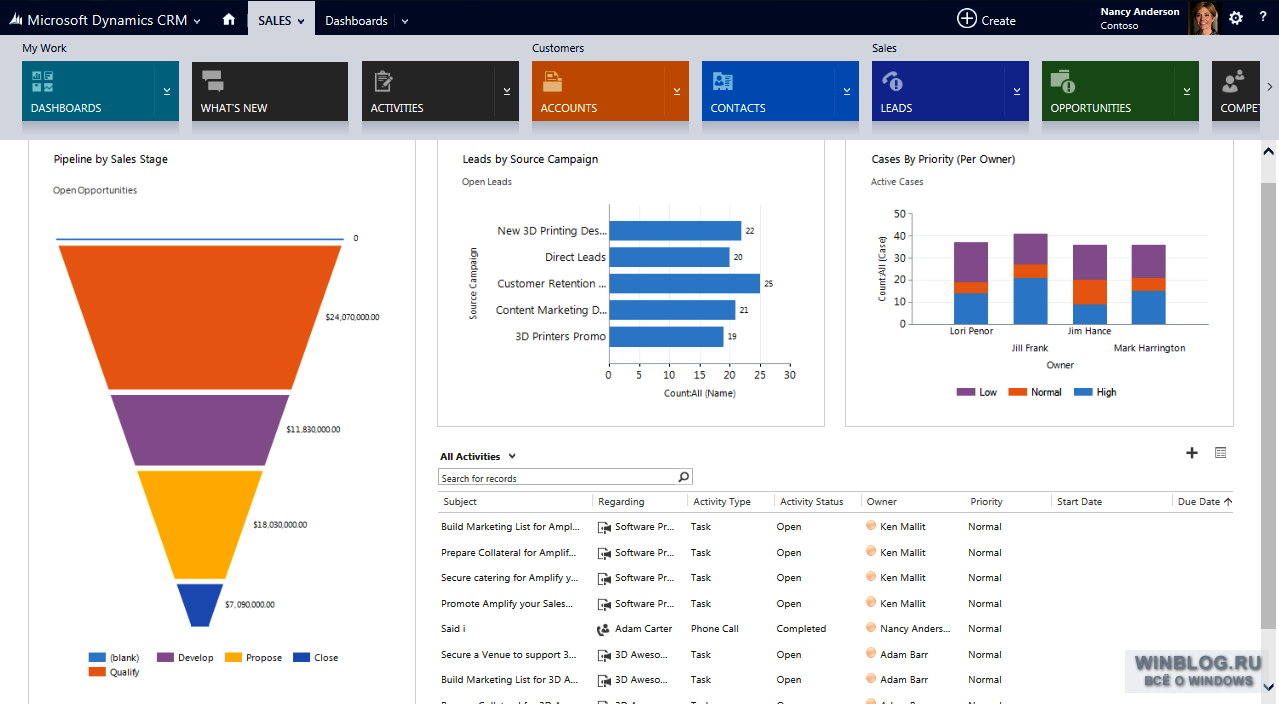This screenshot has width=1279, height=704.
Task: Expand the Opportunities tile chevron
Action: tap(1187, 91)
